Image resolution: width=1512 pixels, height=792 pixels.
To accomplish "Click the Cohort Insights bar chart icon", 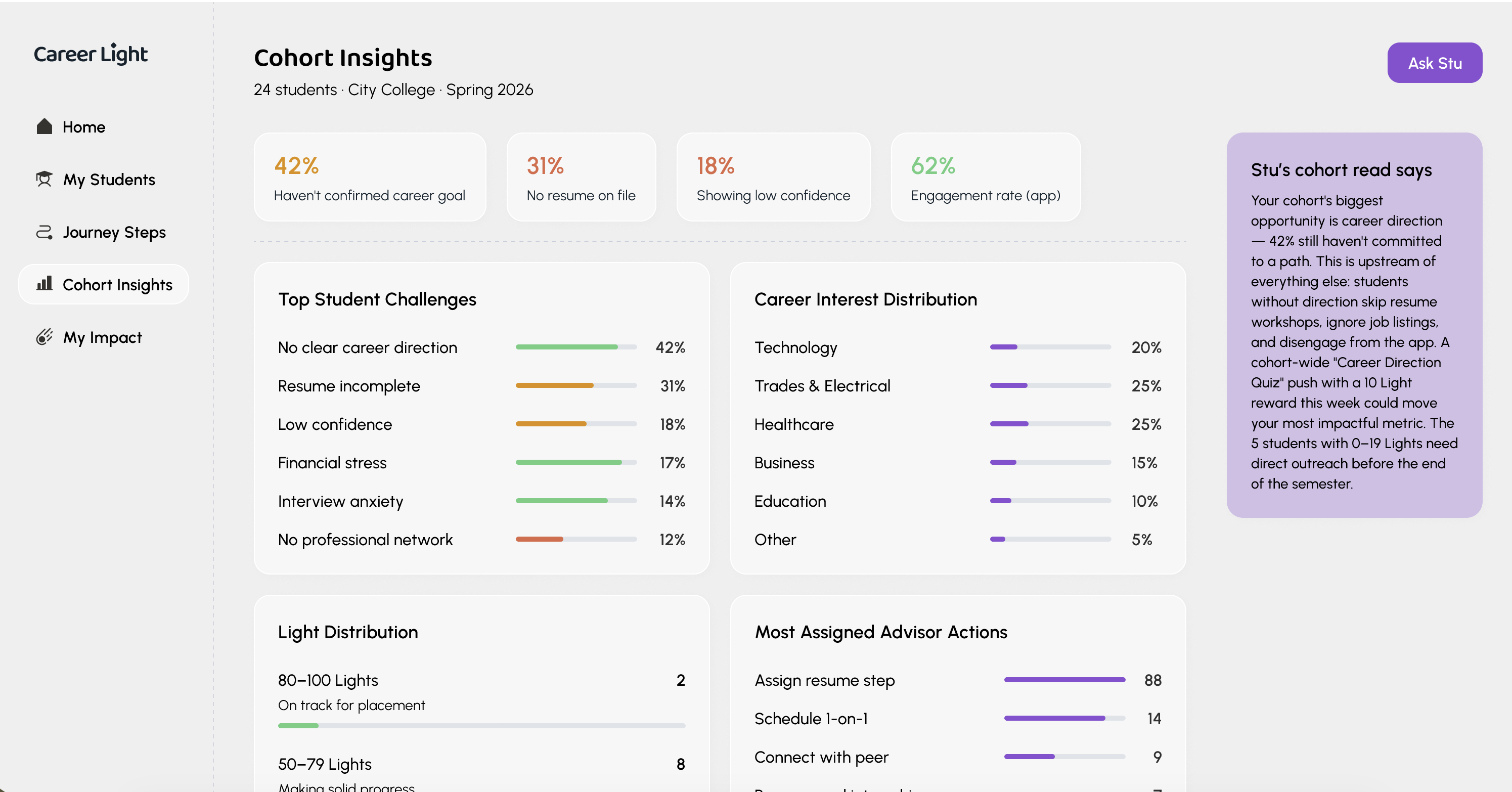I will [44, 284].
